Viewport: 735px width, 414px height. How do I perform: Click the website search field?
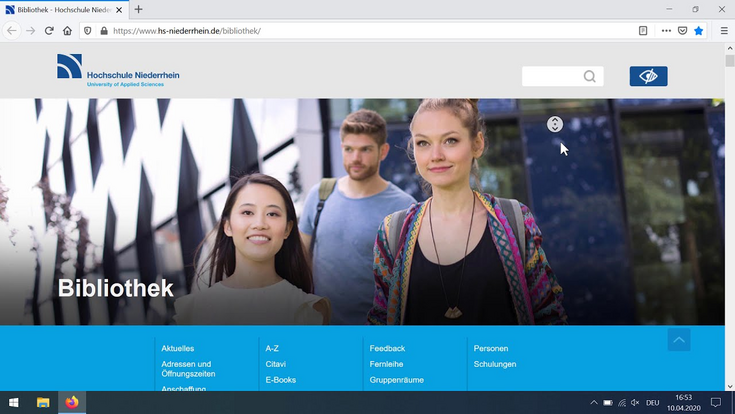tap(553, 76)
